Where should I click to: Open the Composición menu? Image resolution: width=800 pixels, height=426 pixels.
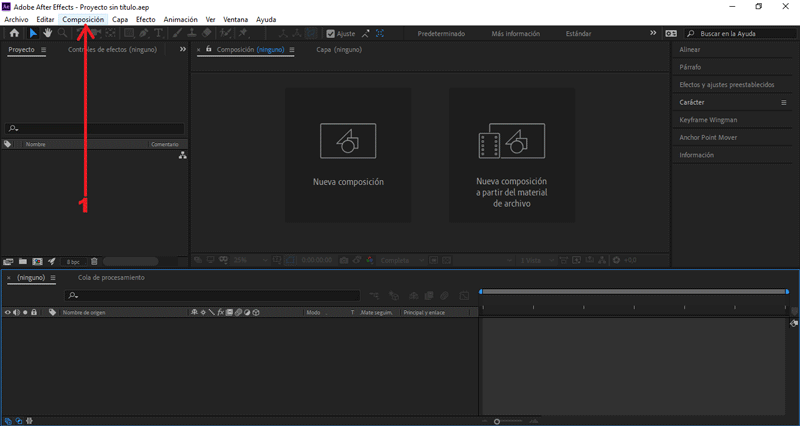(83, 19)
